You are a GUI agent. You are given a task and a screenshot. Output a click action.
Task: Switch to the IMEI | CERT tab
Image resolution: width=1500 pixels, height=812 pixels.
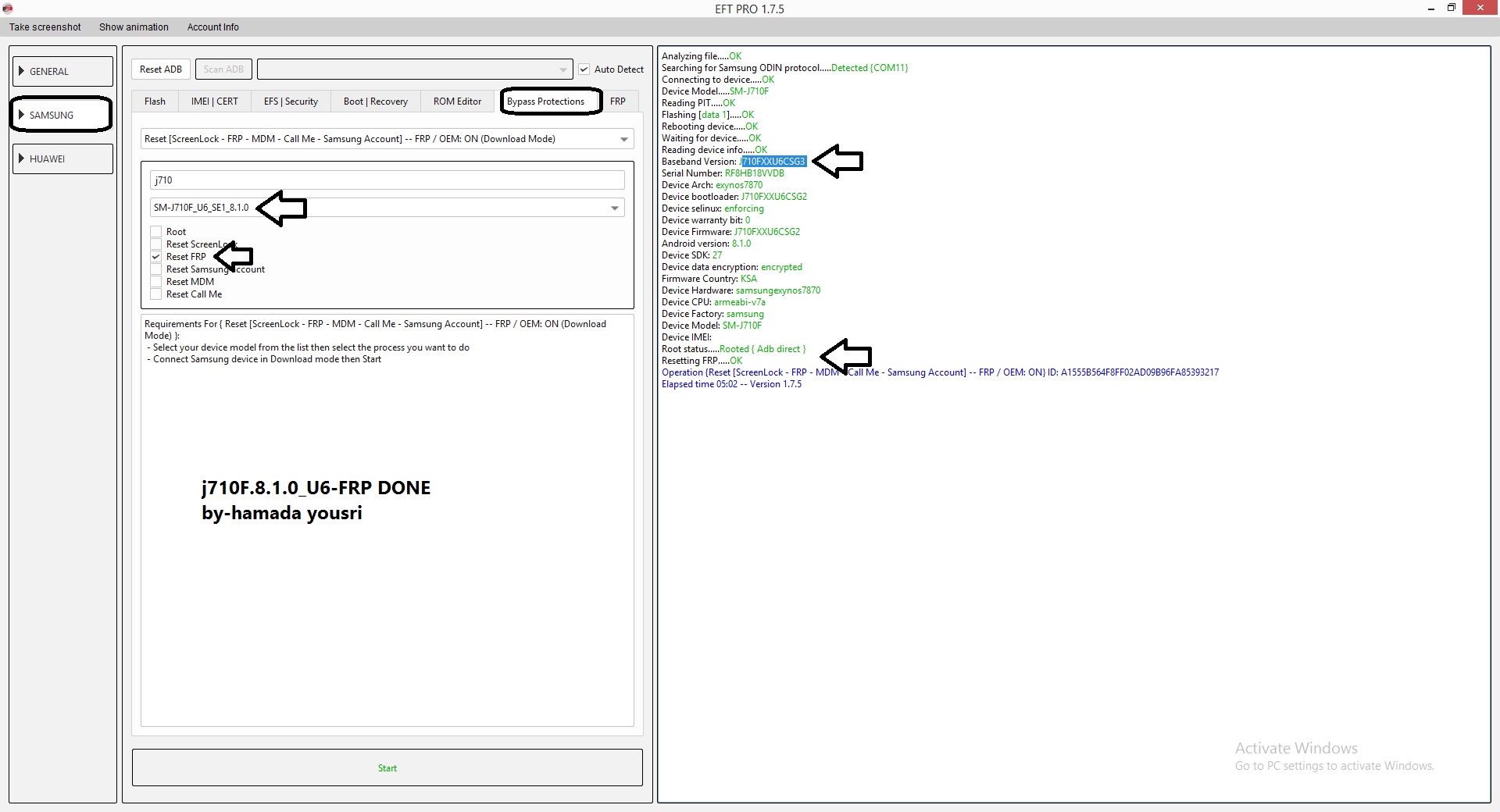pos(215,101)
